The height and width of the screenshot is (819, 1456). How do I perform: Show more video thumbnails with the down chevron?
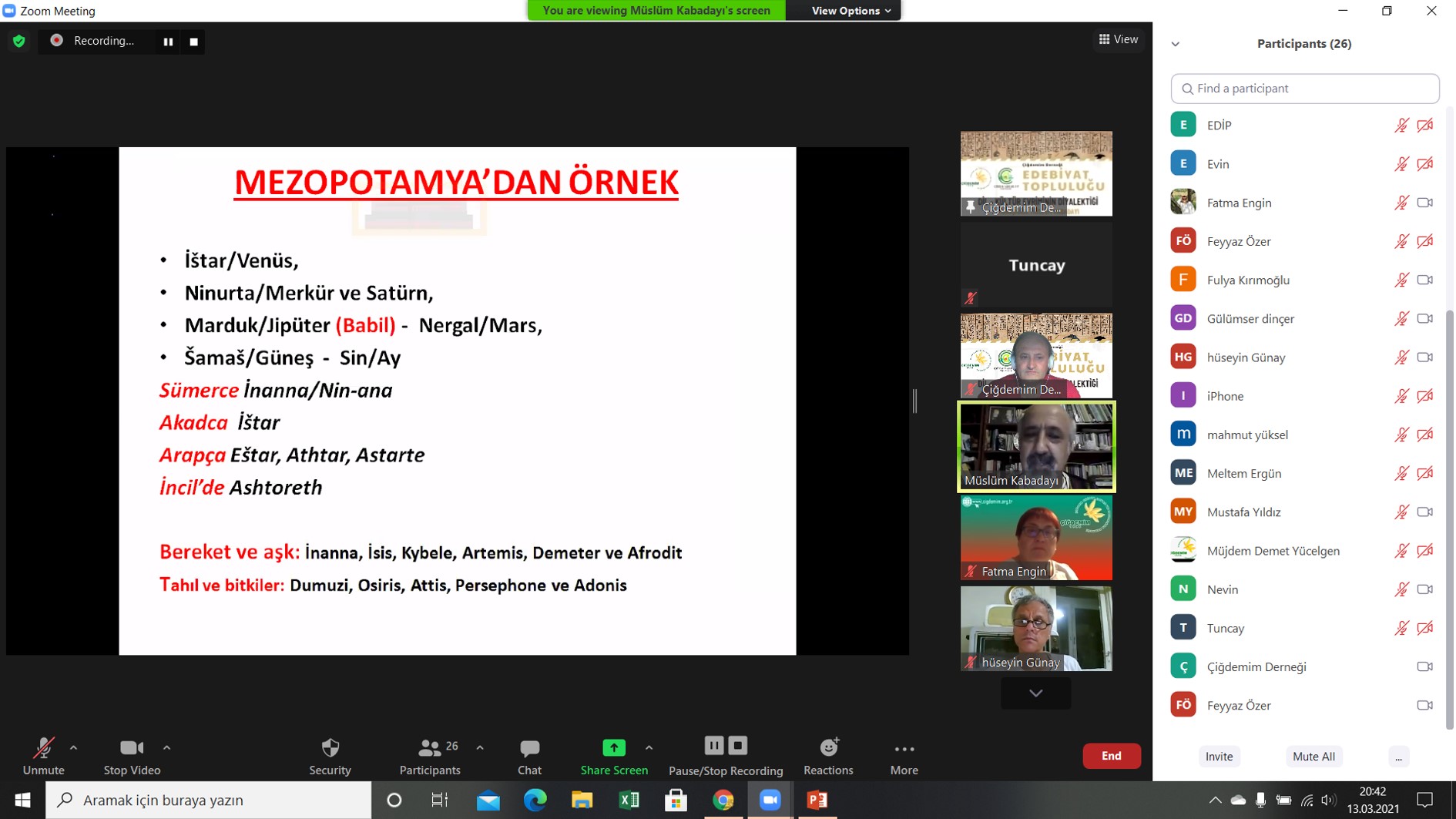pos(1035,693)
